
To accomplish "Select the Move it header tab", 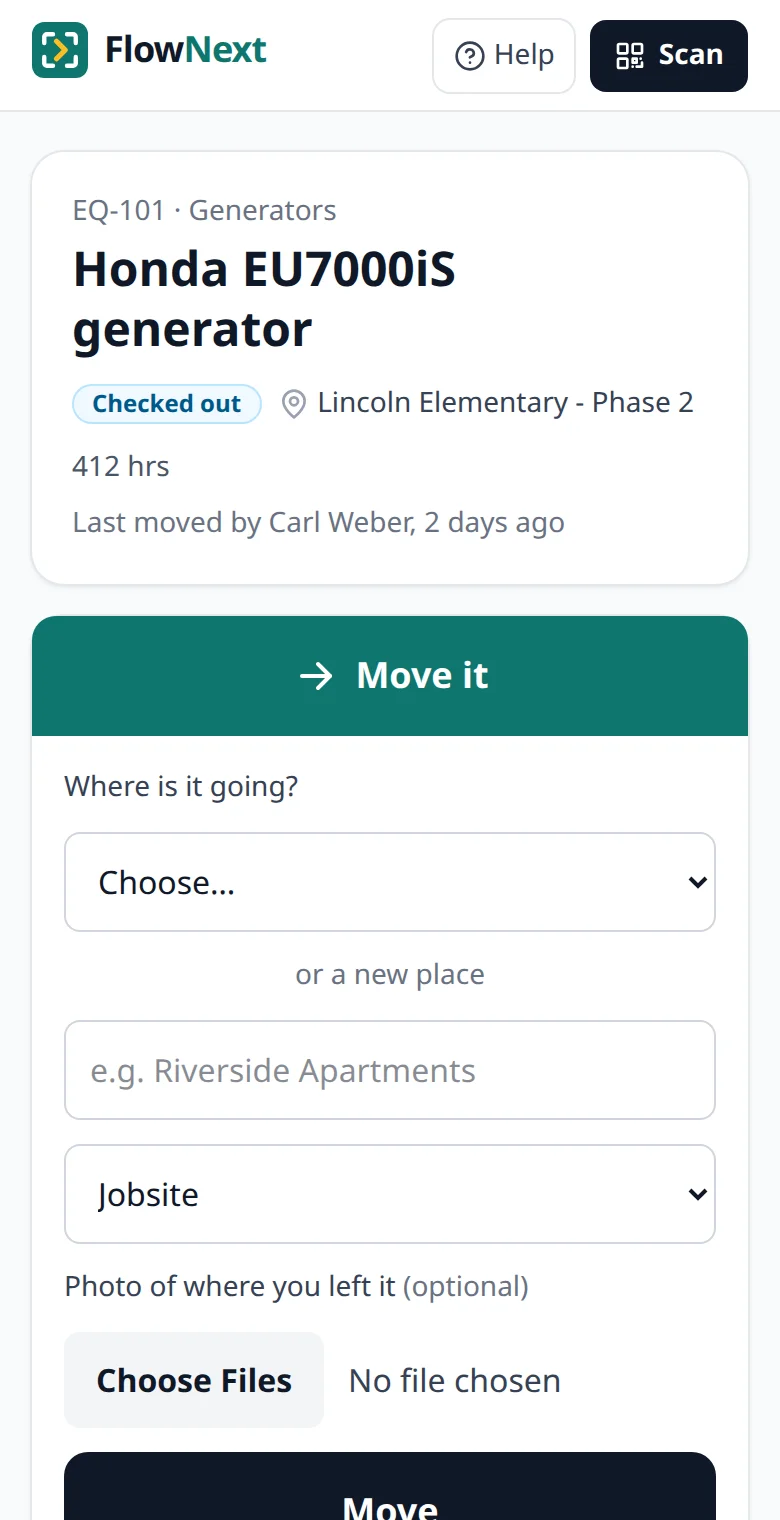I will click(390, 676).
